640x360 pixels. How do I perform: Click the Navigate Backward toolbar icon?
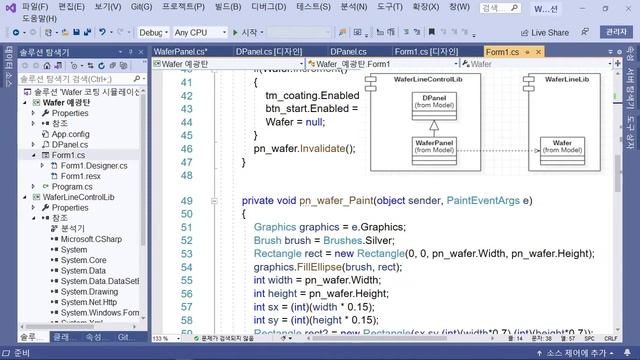click(x=16, y=32)
